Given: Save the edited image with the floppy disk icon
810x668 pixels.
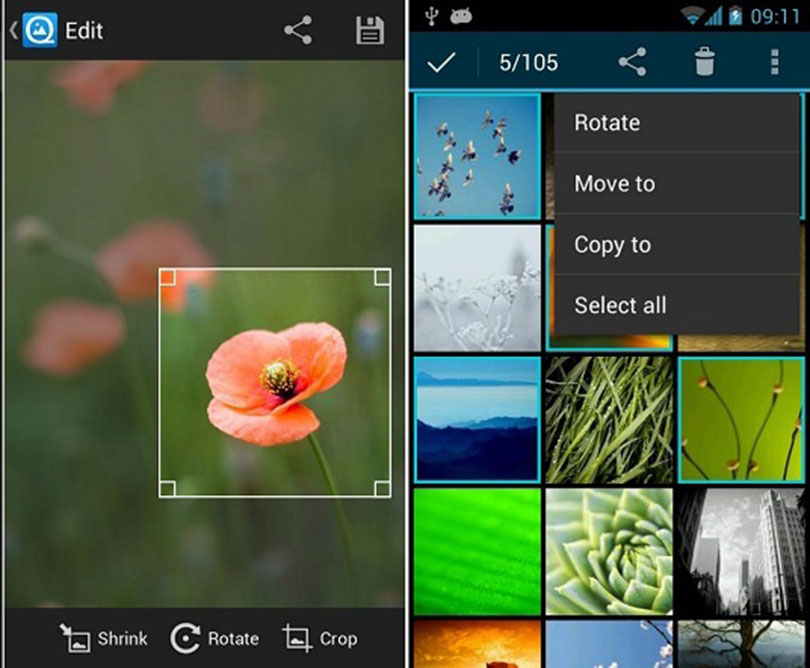Looking at the screenshot, I should pos(370,30).
